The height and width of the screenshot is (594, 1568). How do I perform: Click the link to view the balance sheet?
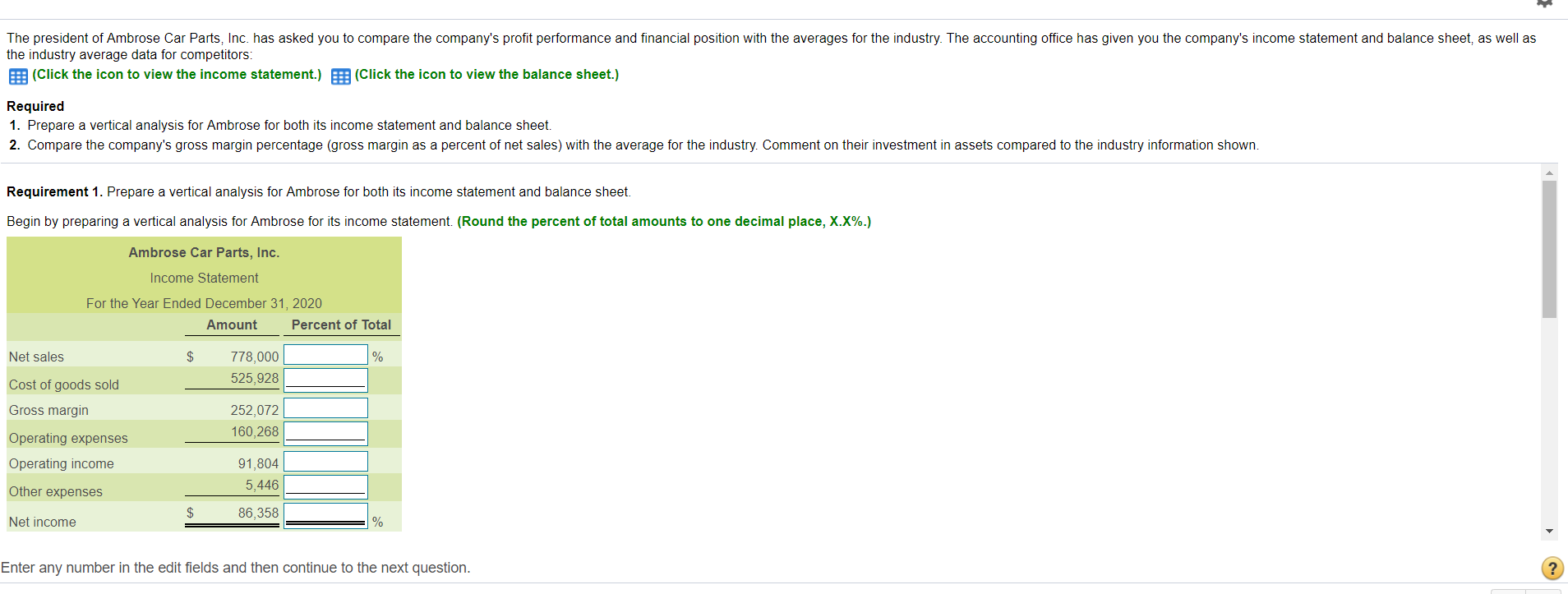(x=486, y=74)
